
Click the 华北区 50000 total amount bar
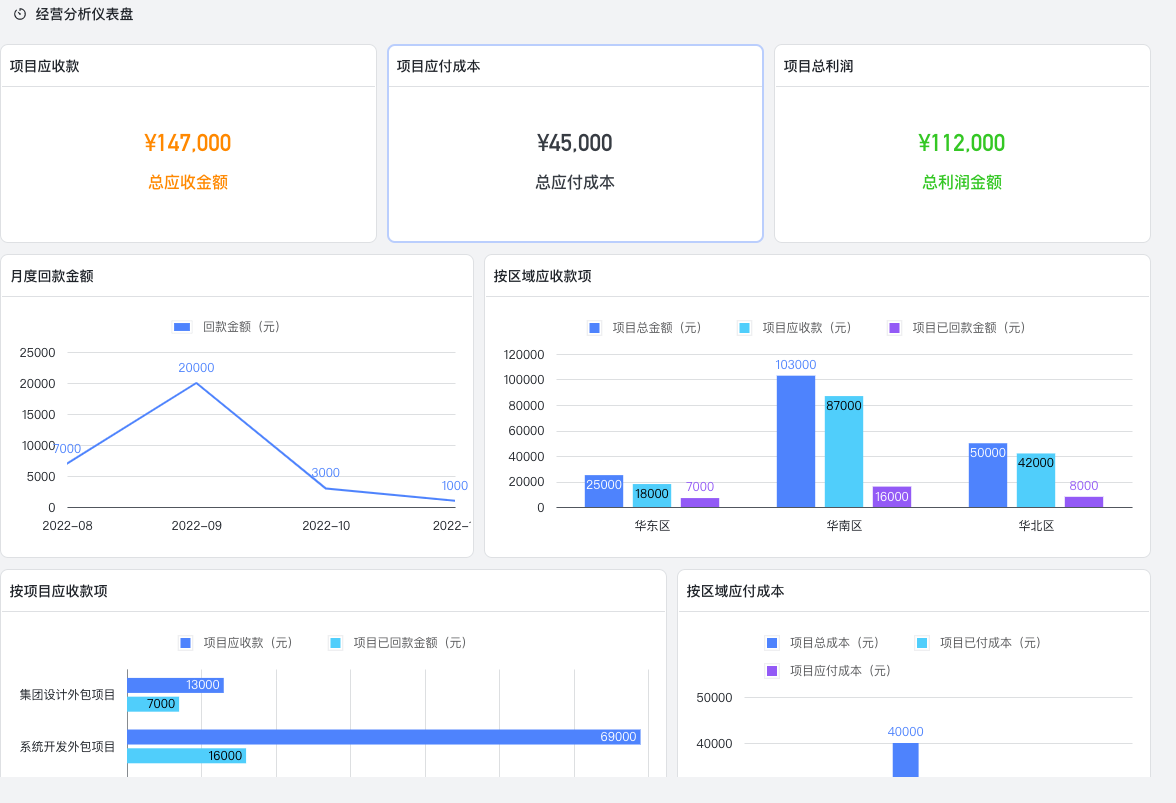(988, 475)
